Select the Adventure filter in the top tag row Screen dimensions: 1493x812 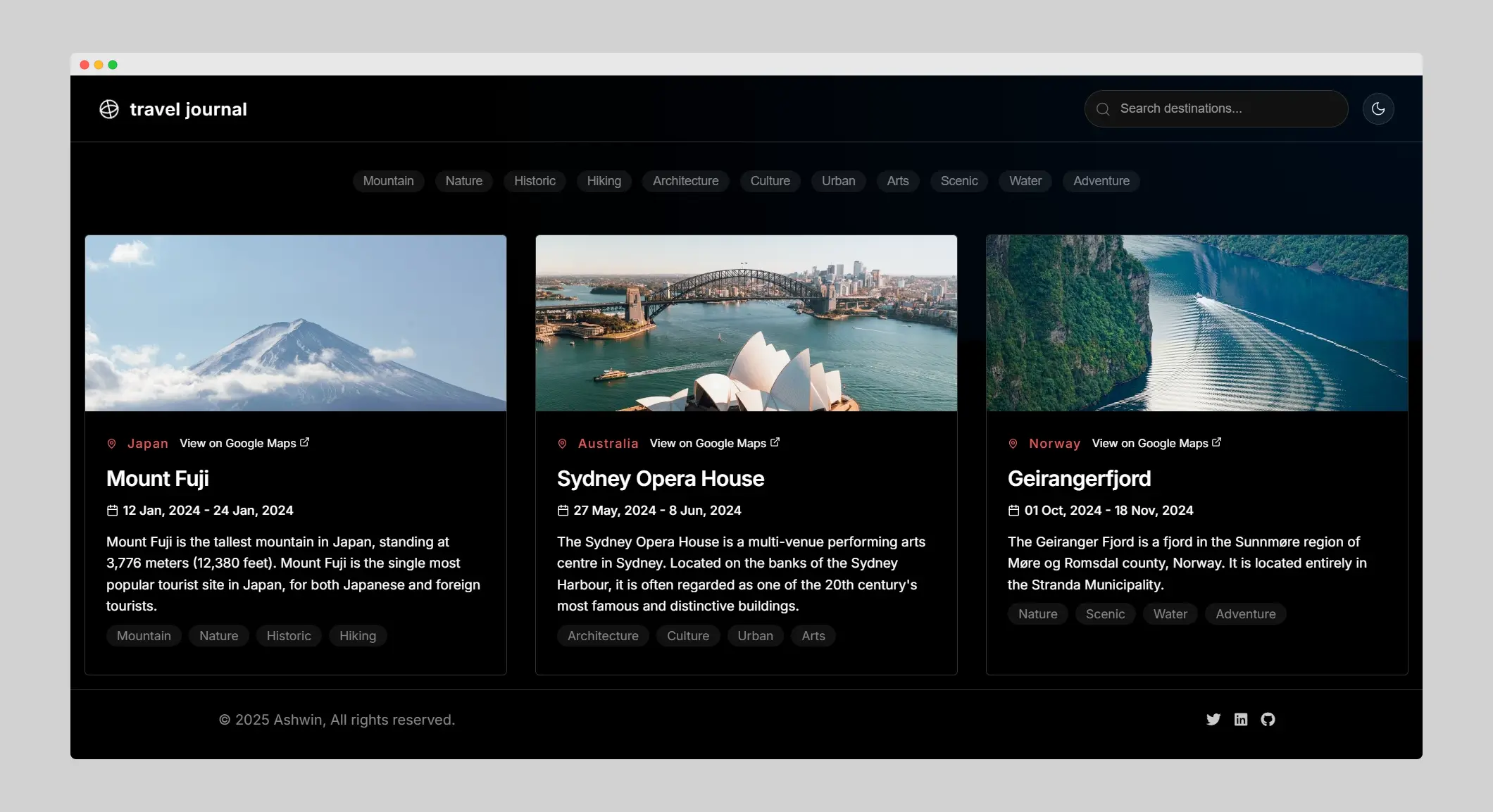[x=1101, y=181]
